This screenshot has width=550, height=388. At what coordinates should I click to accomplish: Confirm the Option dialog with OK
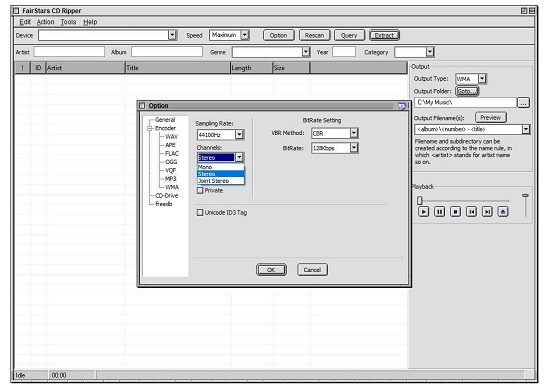click(x=271, y=270)
